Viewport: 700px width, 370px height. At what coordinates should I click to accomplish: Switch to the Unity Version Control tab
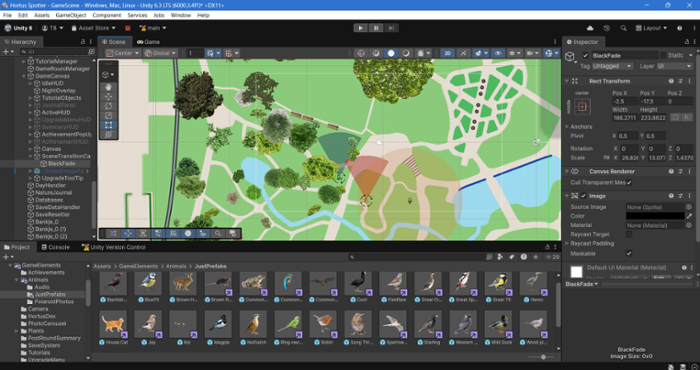113,247
